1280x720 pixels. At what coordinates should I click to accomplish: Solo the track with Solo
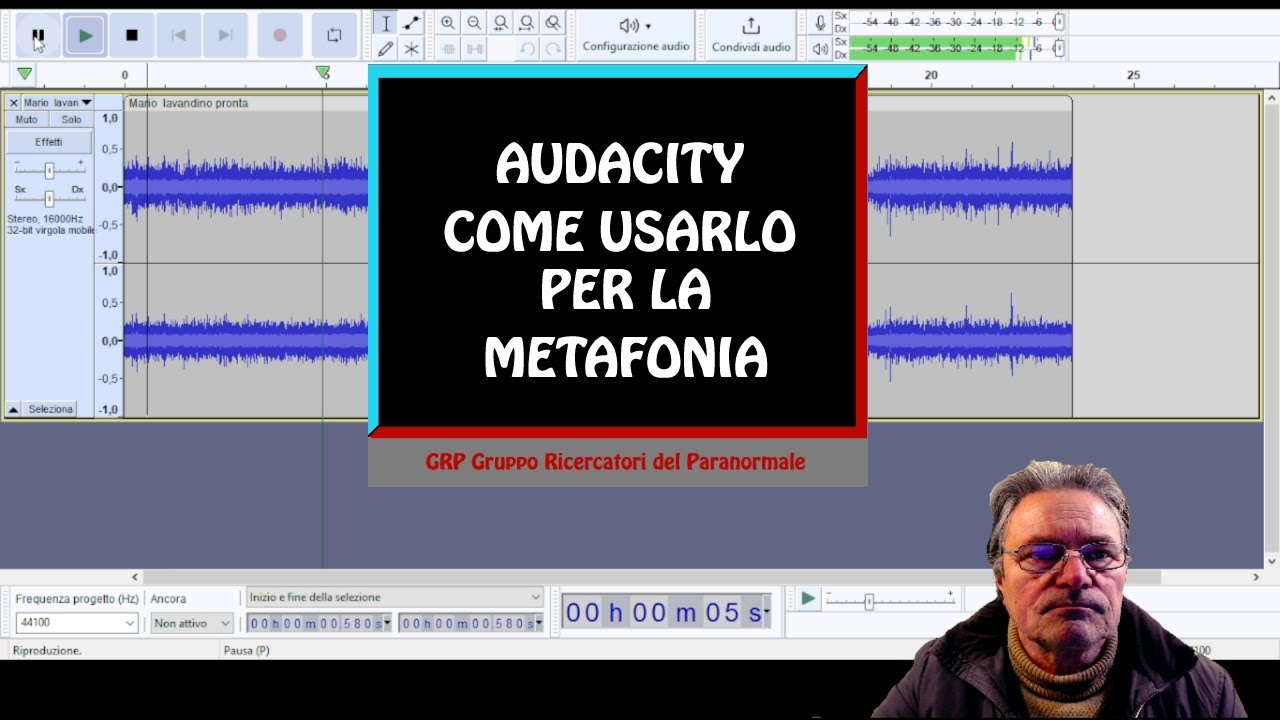[x=71, y=119]
